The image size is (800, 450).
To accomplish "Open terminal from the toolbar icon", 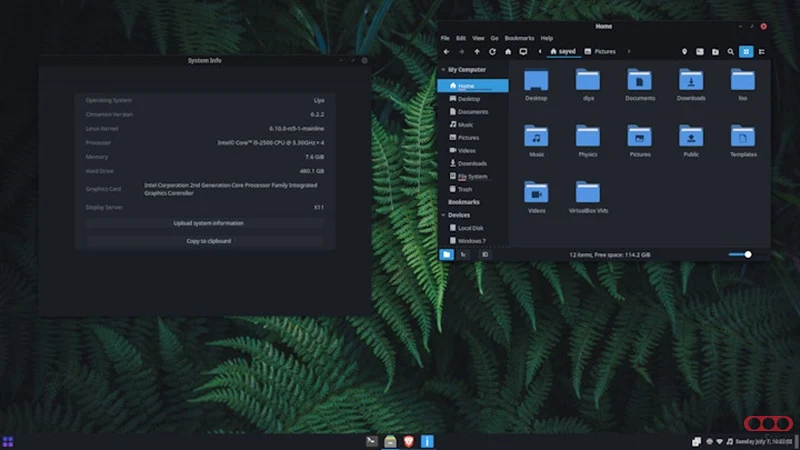I will tap(700, 51).
